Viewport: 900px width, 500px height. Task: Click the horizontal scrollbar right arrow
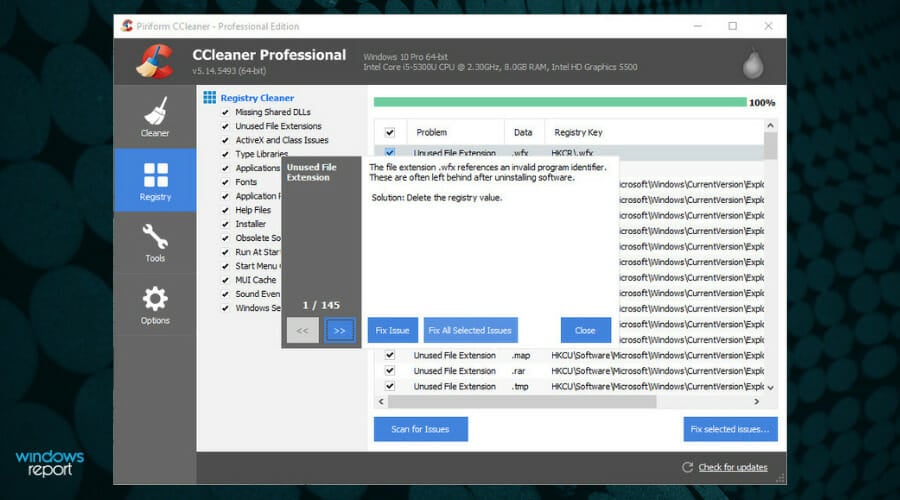(757, 401)
